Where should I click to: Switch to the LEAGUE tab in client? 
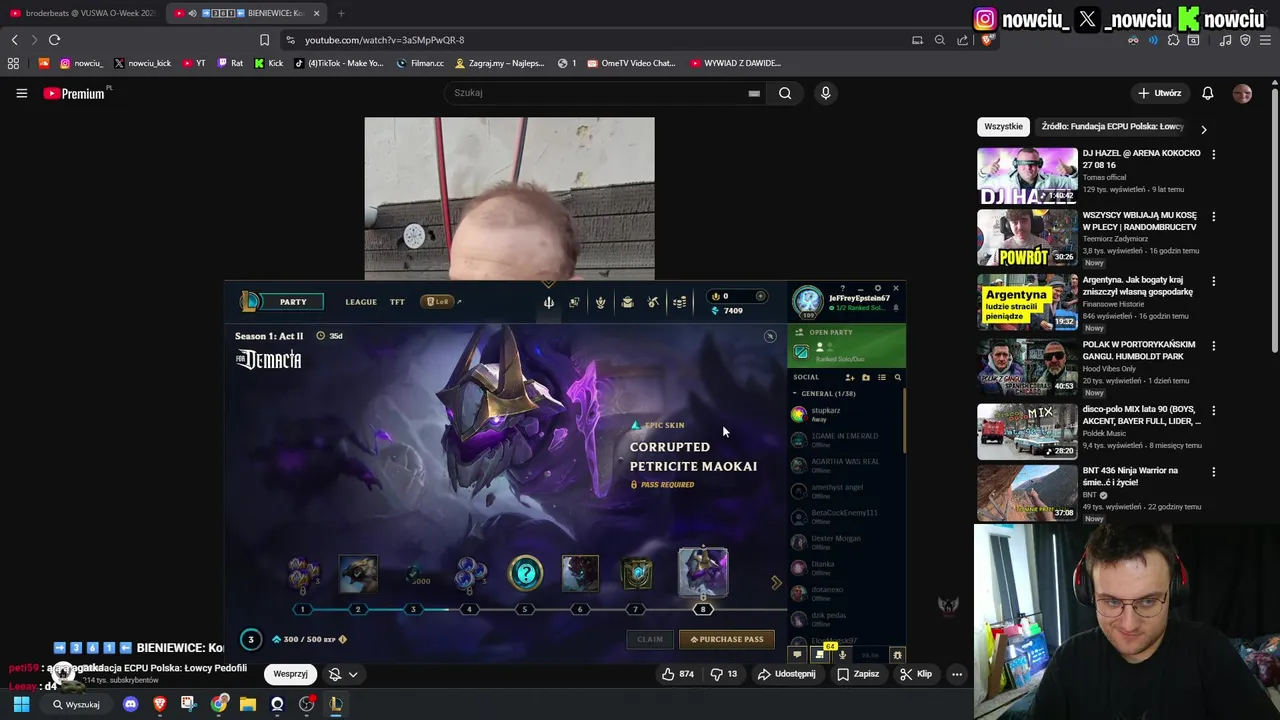(361, 302)
